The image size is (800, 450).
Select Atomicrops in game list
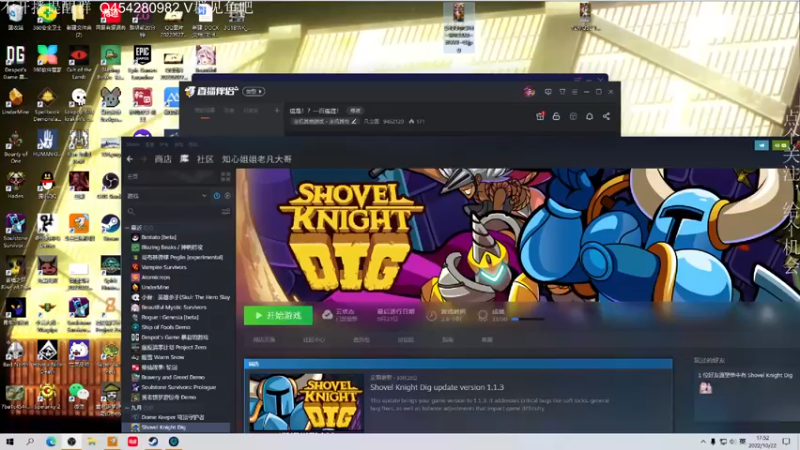click(156, 277)
